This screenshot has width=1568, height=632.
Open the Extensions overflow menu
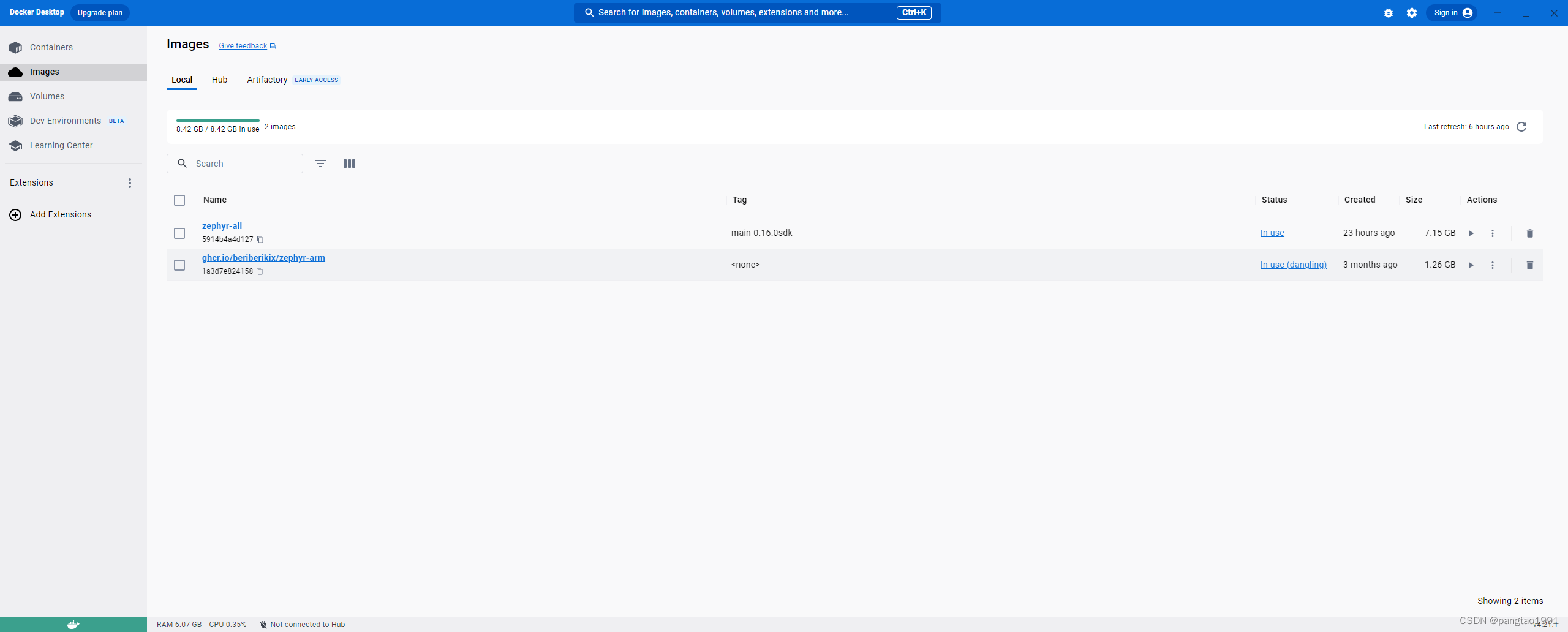(130, 182)
